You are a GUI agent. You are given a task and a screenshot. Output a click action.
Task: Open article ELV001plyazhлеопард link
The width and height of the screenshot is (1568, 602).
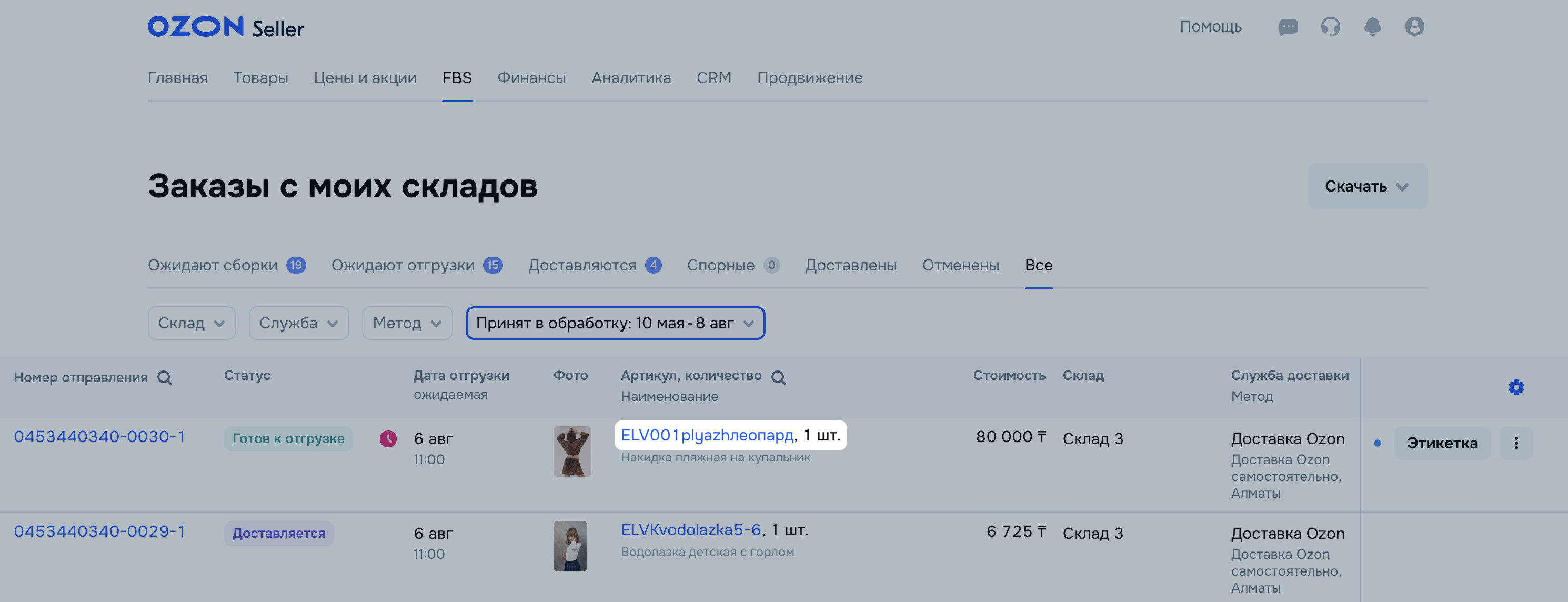tap(707, 435)
